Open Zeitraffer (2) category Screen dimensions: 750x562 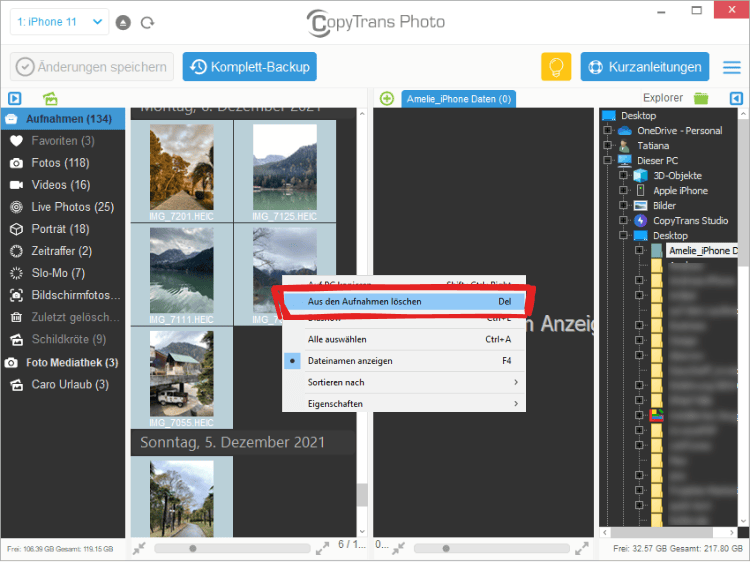point(63,251)
